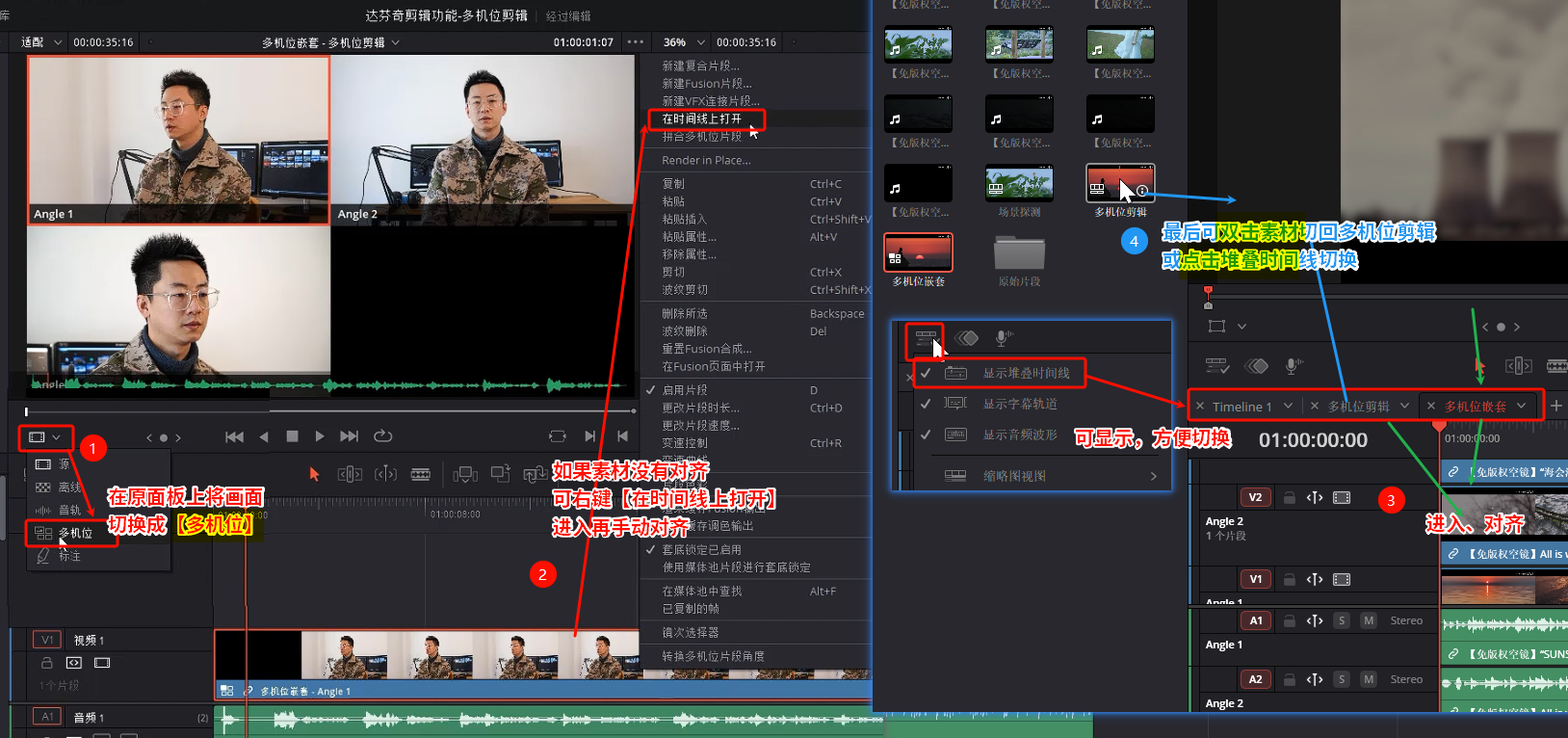This screenshot has width=1568, height=738.
Task: Select dynamic trim tool in left timeline toolbar
Action: [385, 474]
